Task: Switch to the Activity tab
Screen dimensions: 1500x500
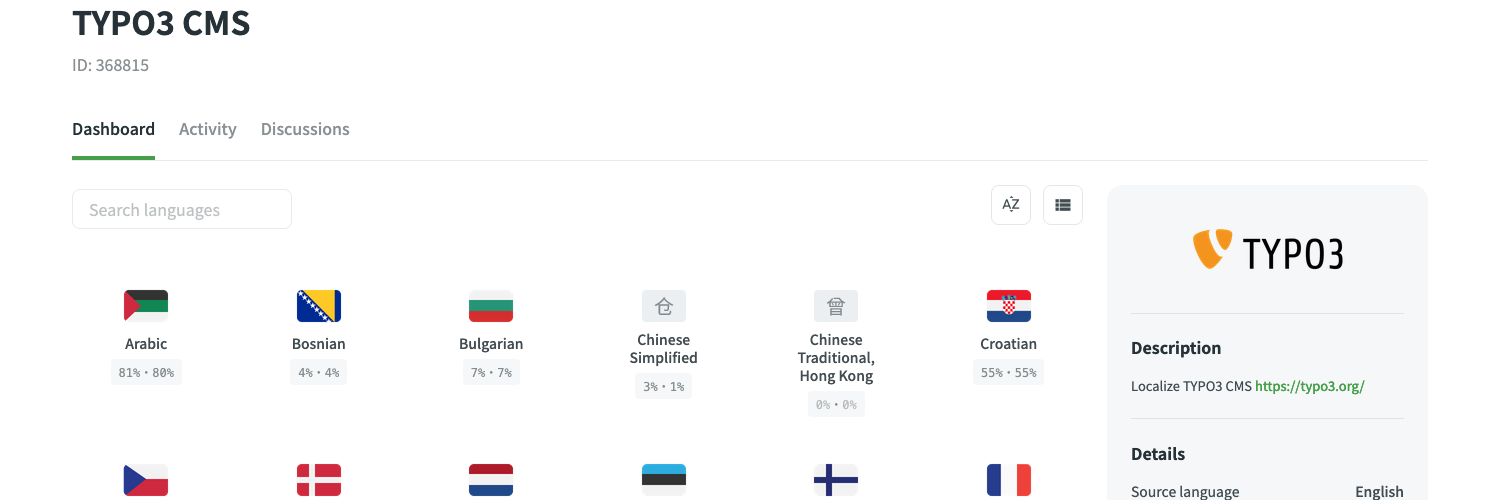Action: 208,129
